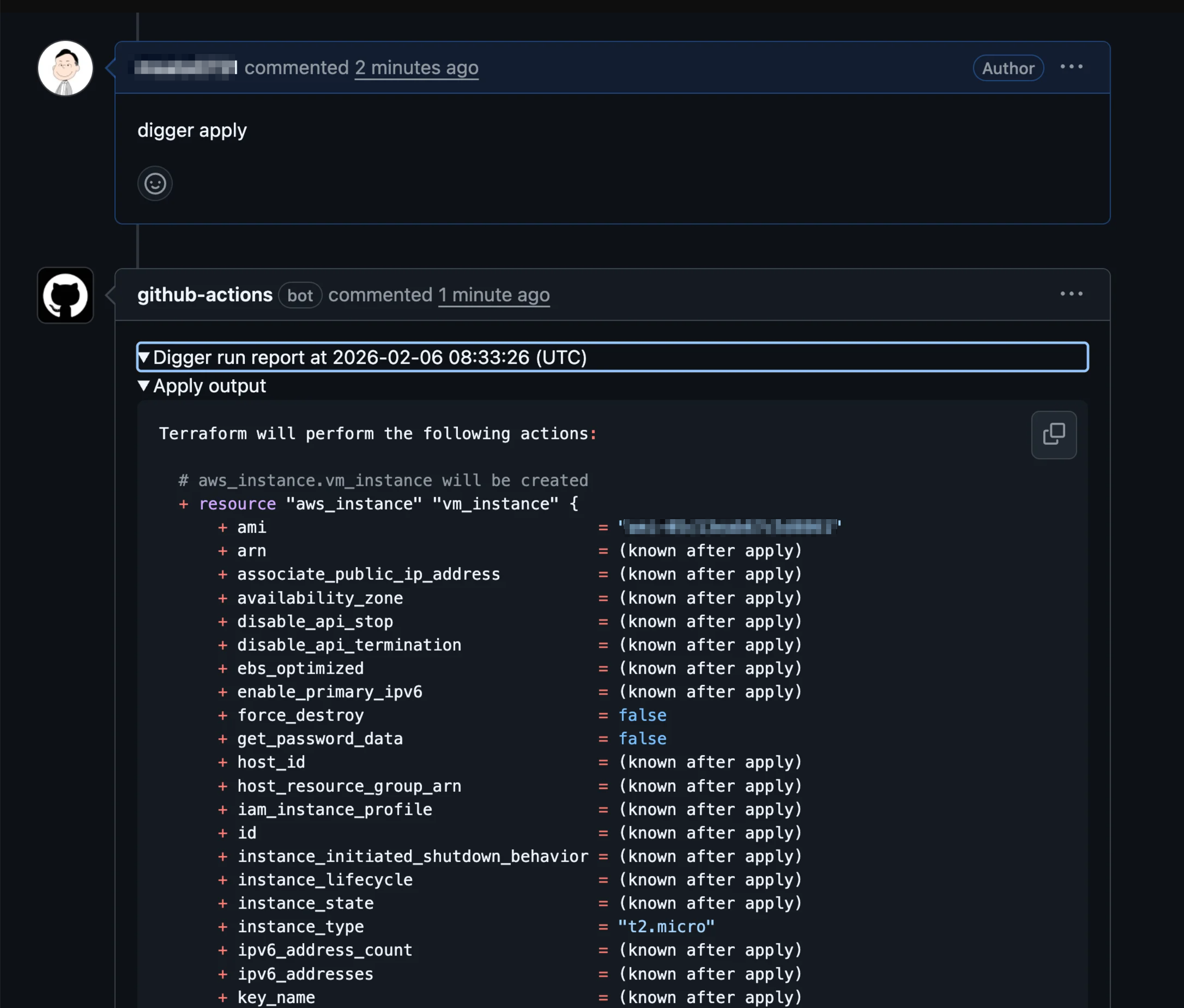Image resolution: width=1184 pixels, height=1008 pixels.
Task: Click the 'Terraform will perform the following actions' line
Action: point(377,434)
